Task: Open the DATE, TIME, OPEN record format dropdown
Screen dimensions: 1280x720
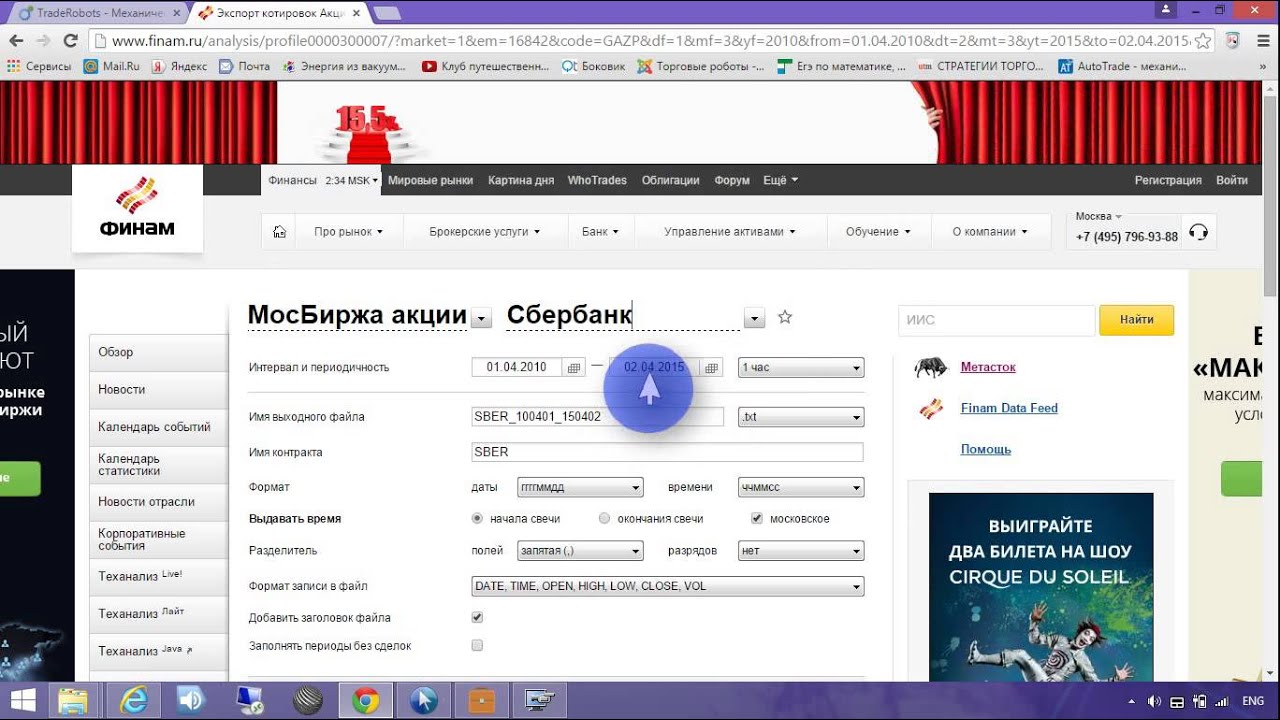Action: (x=668, y=587)
